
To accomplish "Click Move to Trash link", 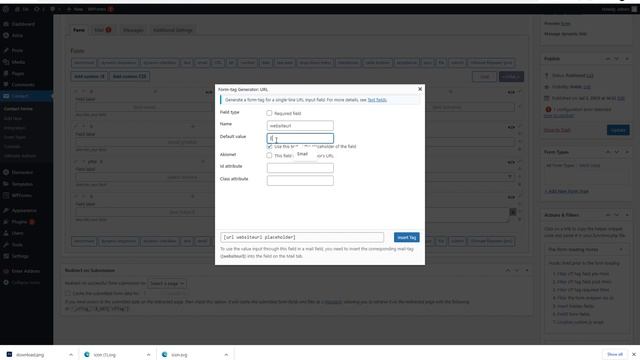I will 557,130.
